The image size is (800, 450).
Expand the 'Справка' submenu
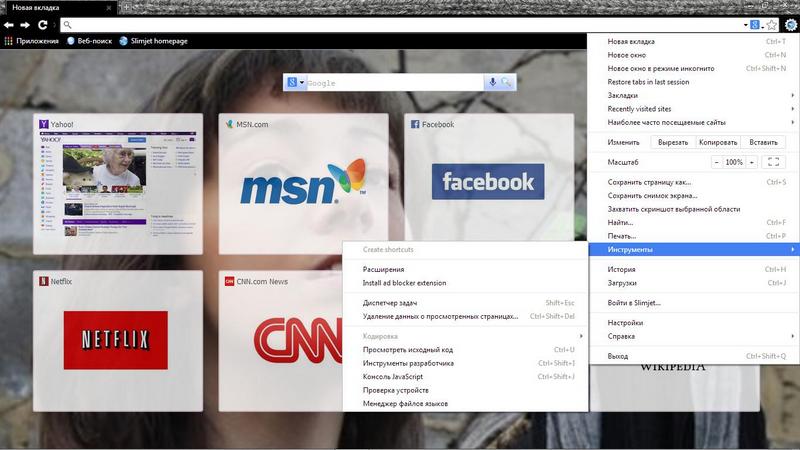pyautogui.click(x=694, y=336)
